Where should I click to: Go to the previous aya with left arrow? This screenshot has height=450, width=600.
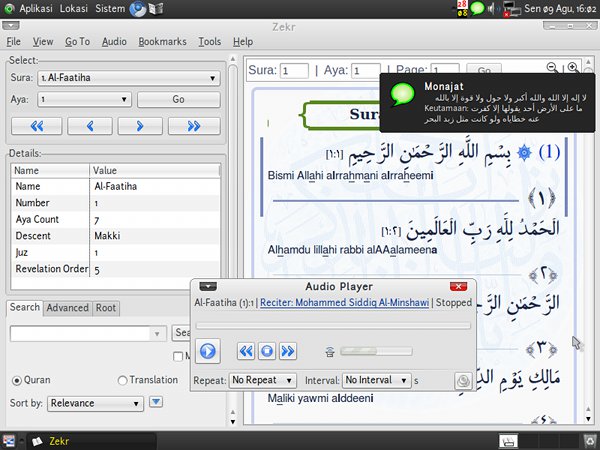[x=90, y=126]
